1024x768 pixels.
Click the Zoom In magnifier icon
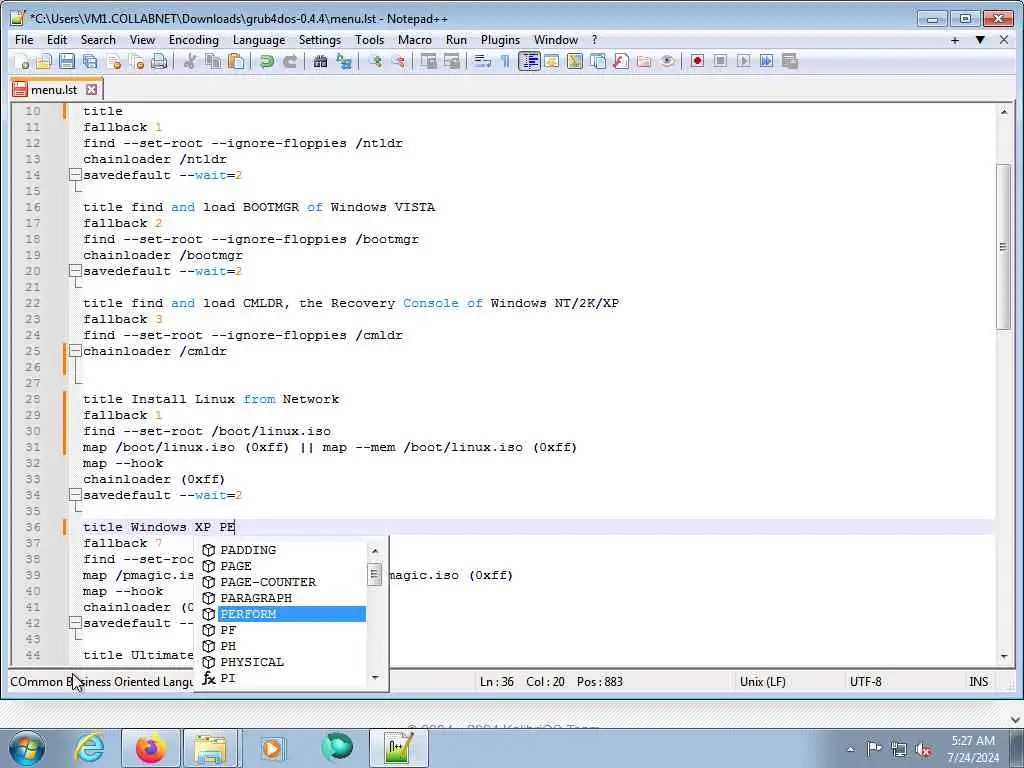tap(375, 61)
